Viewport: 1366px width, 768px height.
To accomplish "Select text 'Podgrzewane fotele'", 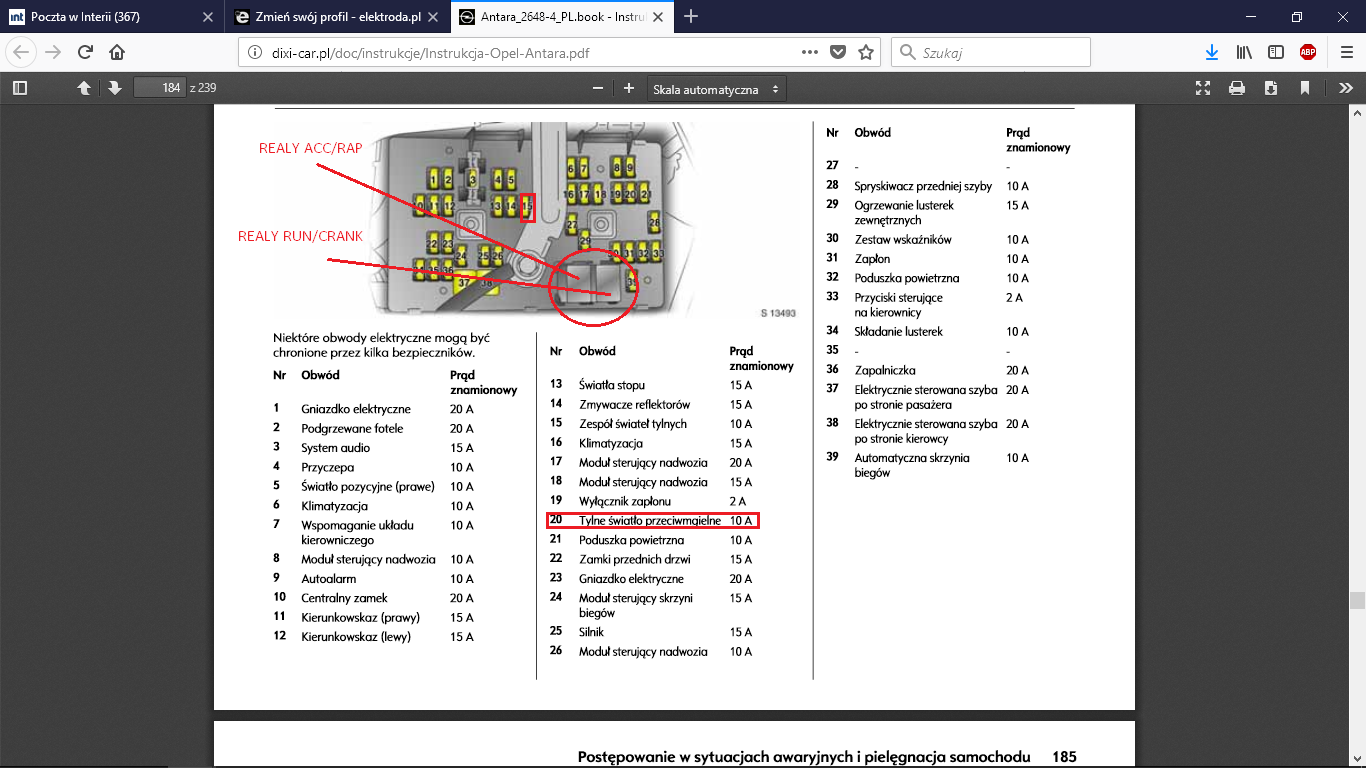I will click(x=351, y=428).
